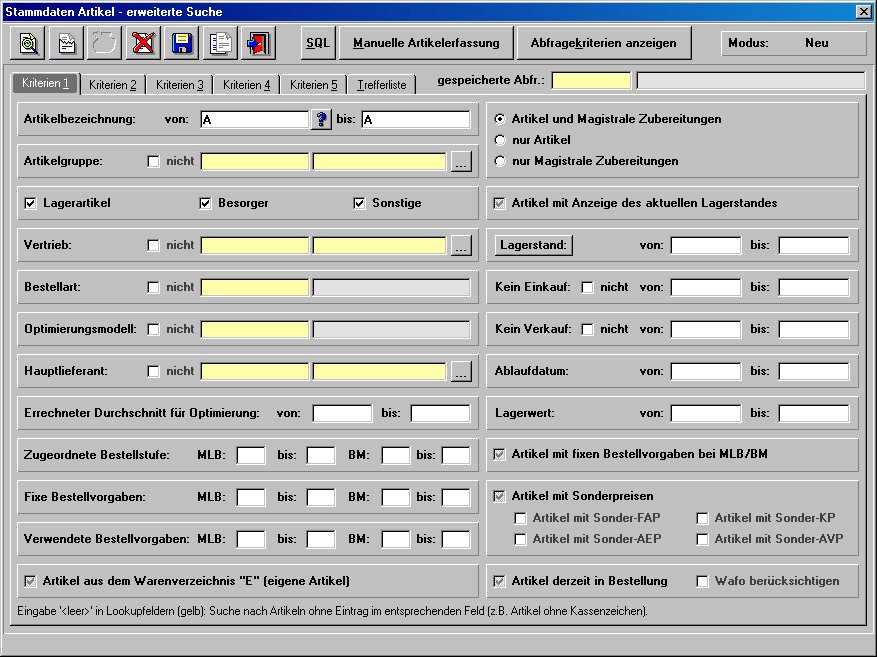This screenshot has width=877, height=657.
Task: Open the Trefferliste tab
Action: tap(382, 85)
